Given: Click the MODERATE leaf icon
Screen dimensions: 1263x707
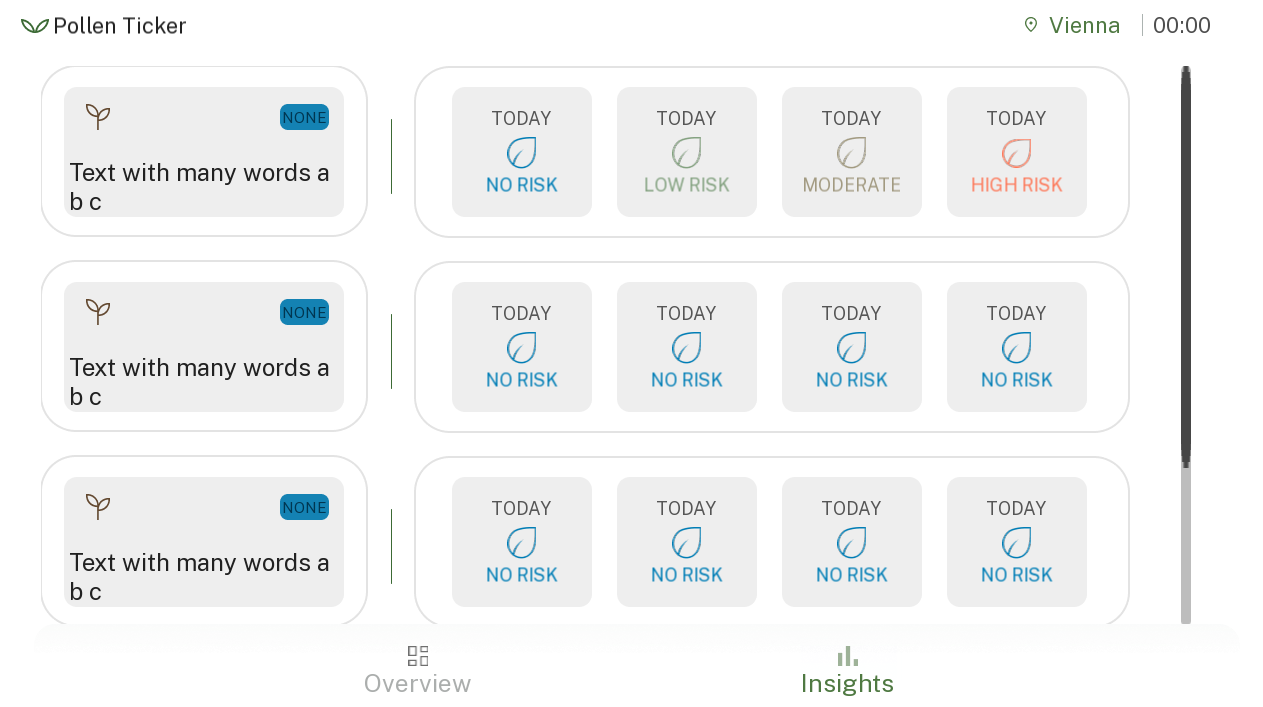Looking at the screenshot, I should click(851, 153).
